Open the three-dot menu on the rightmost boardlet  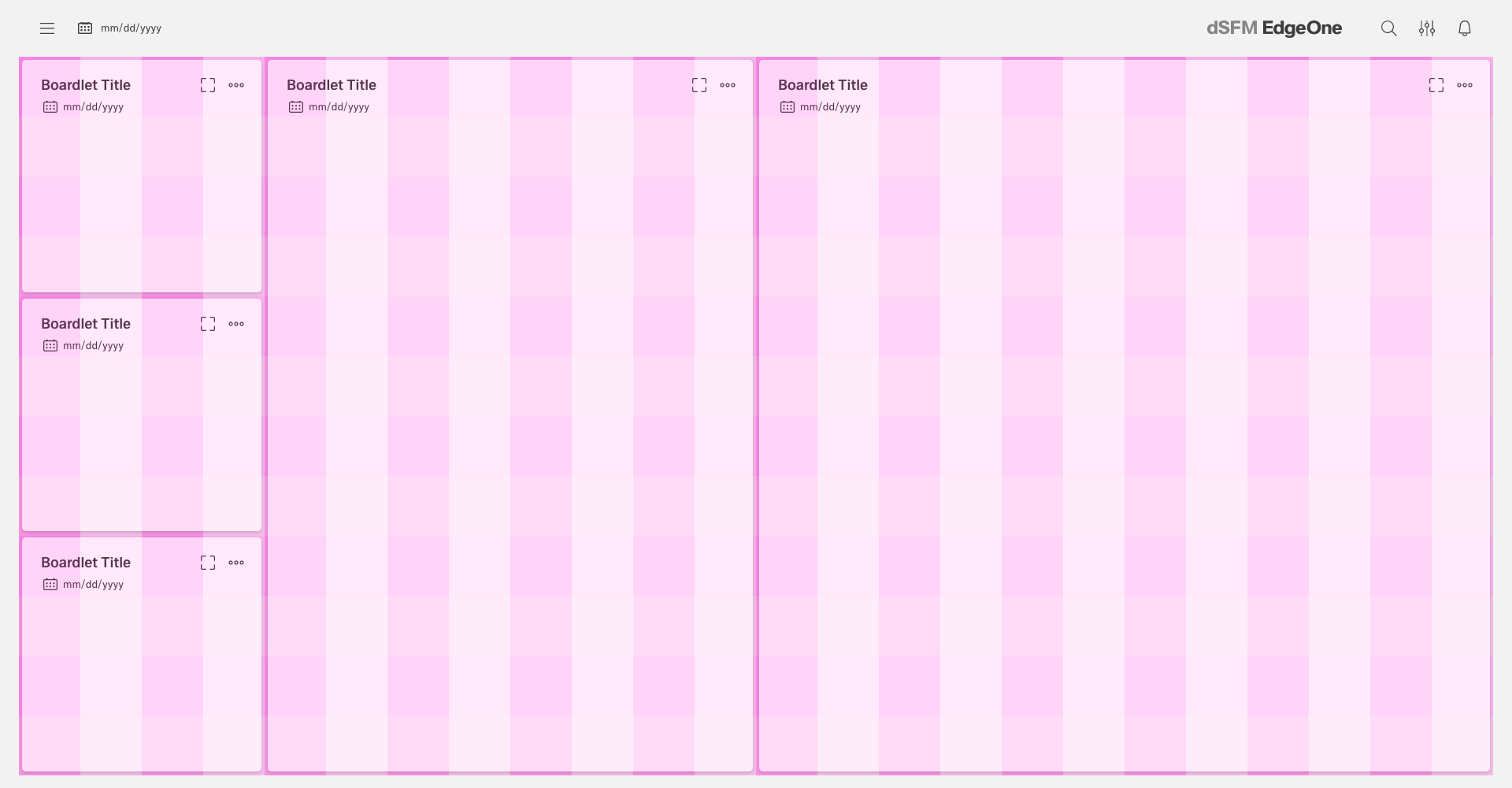click(1464, 85)
